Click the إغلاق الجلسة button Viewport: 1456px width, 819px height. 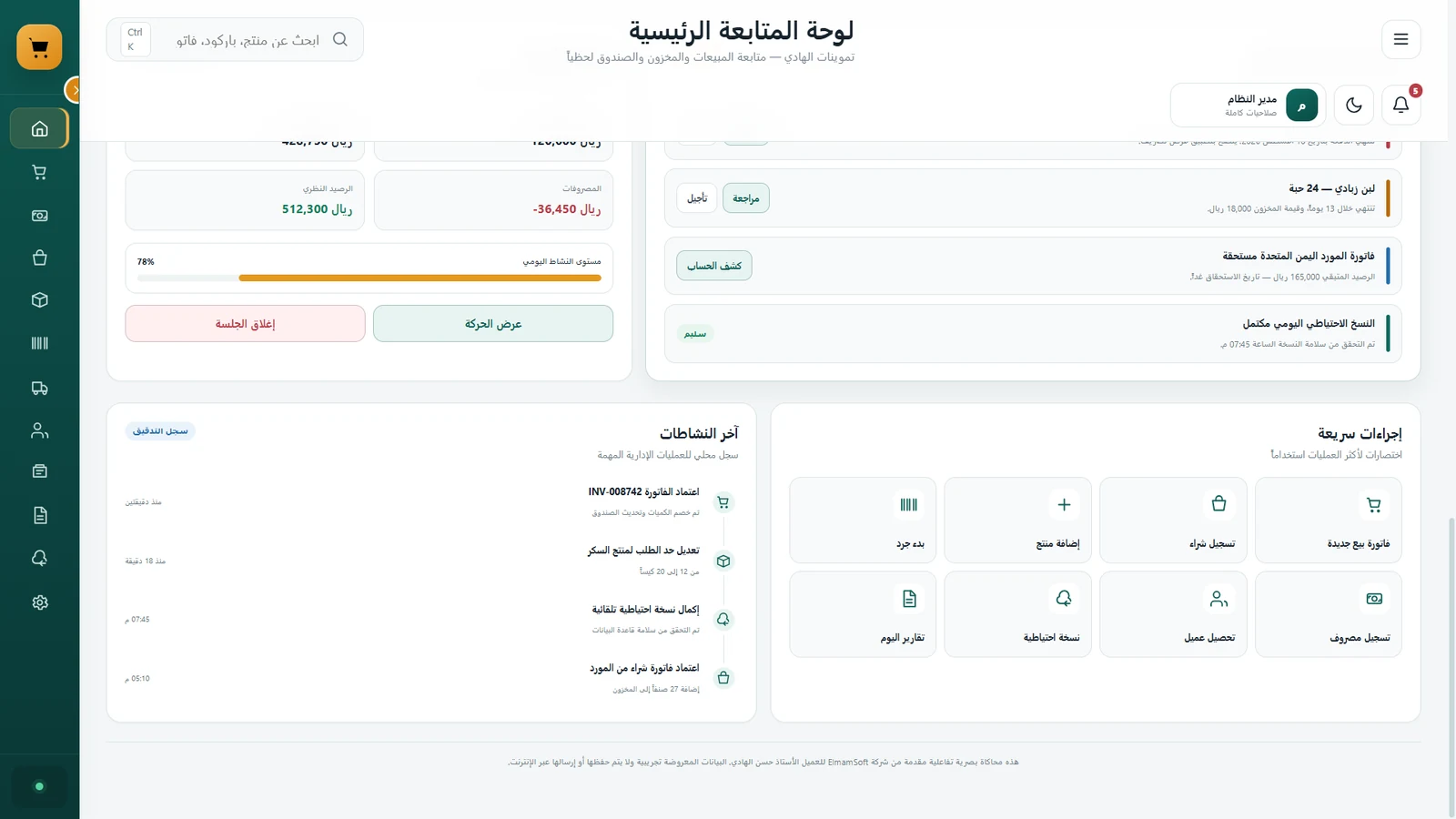(x=245, y=324)
